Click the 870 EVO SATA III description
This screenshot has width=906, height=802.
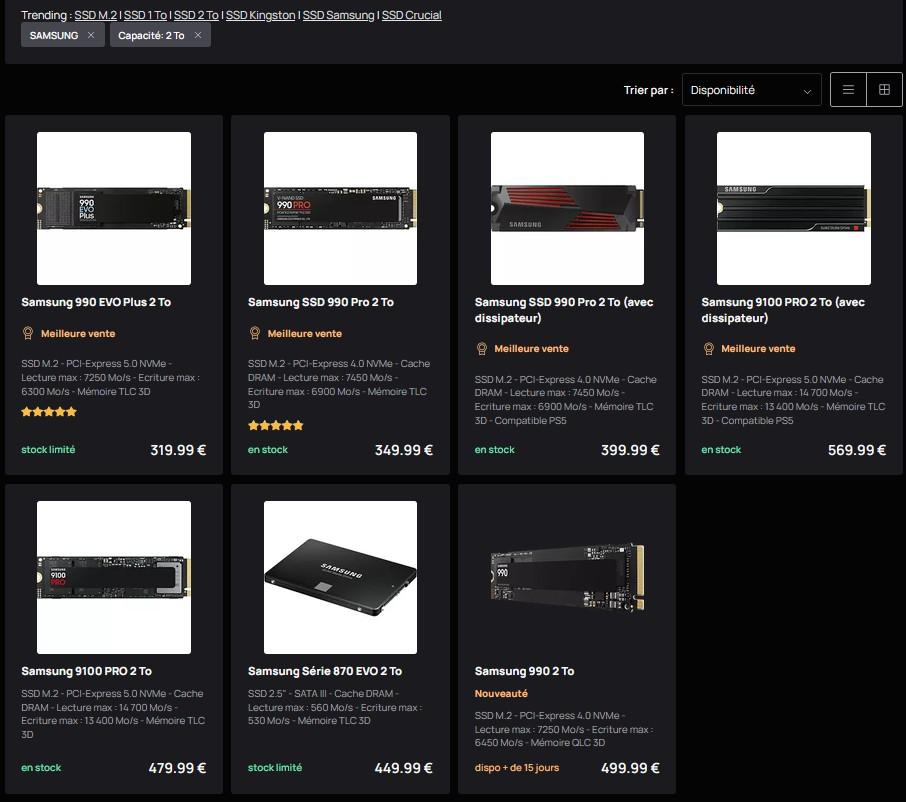(x=336, y=707)
